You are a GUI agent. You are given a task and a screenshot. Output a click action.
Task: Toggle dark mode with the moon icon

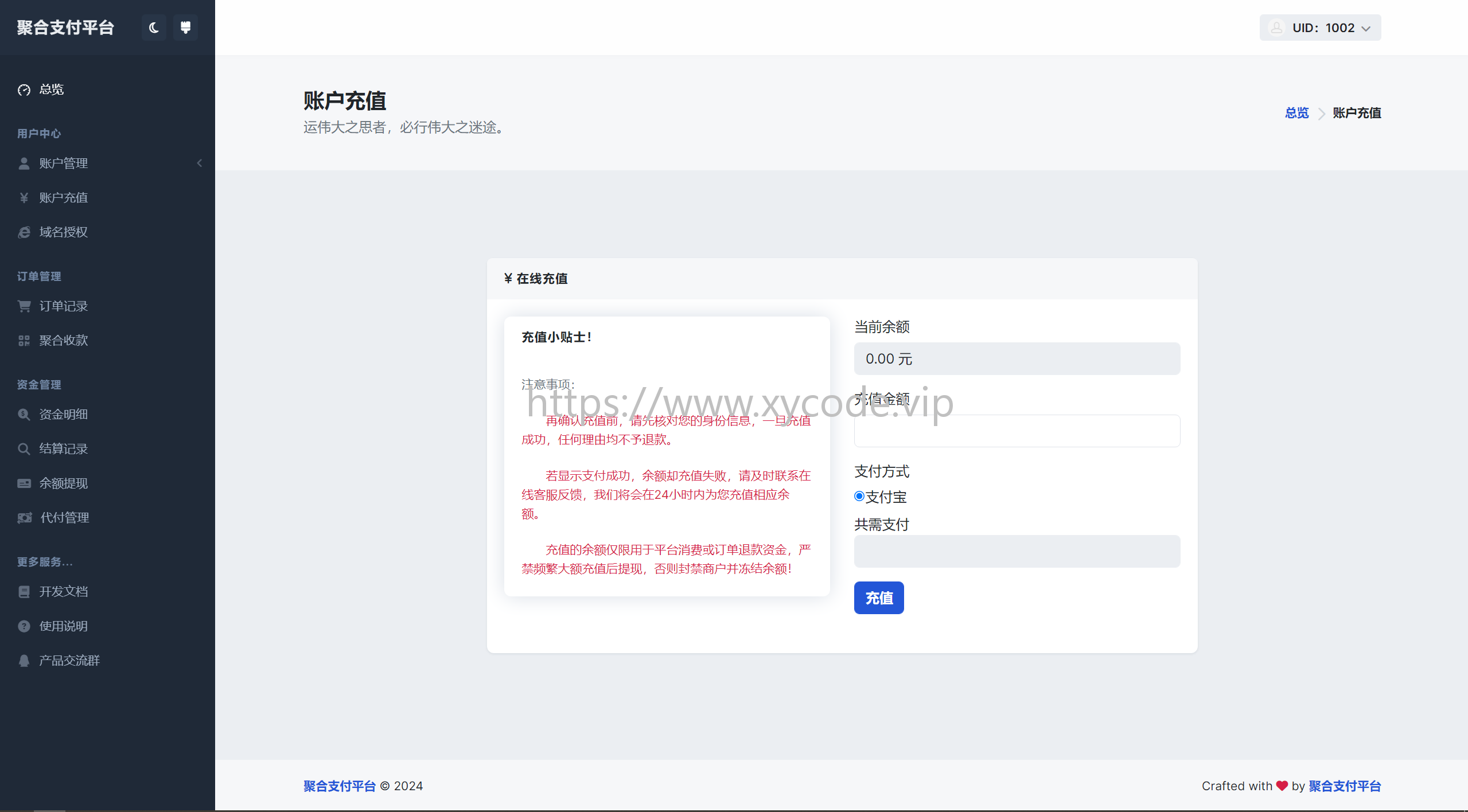click(x=154, y=28)
